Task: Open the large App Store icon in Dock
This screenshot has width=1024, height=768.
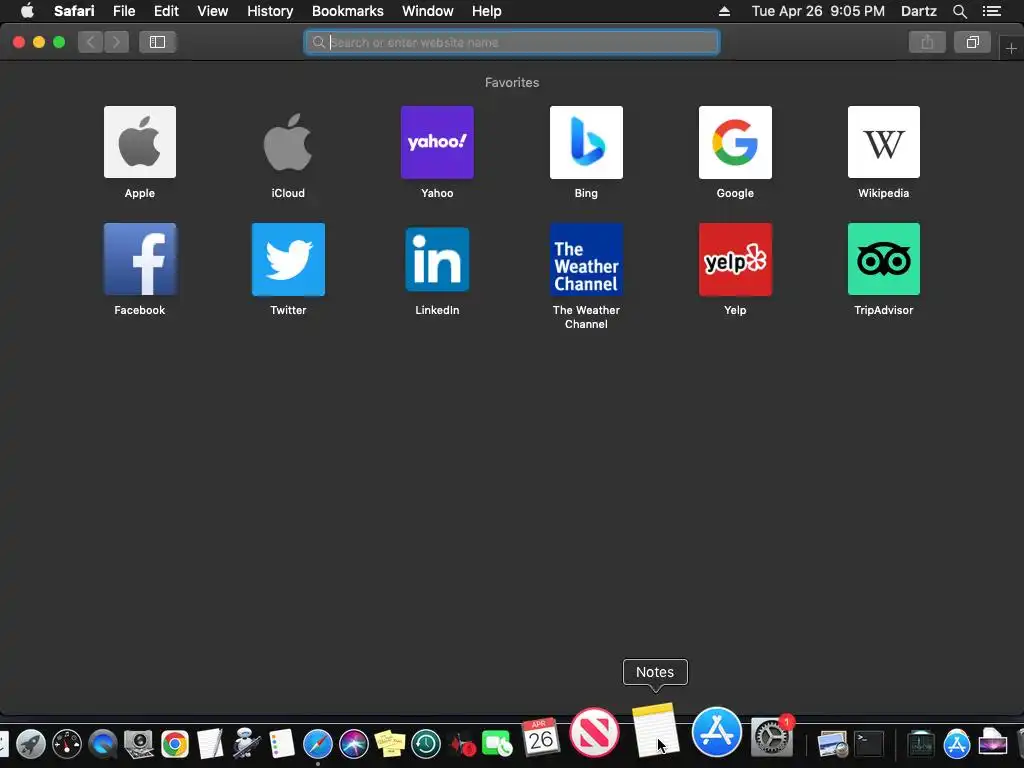Action: click(716, 732)
